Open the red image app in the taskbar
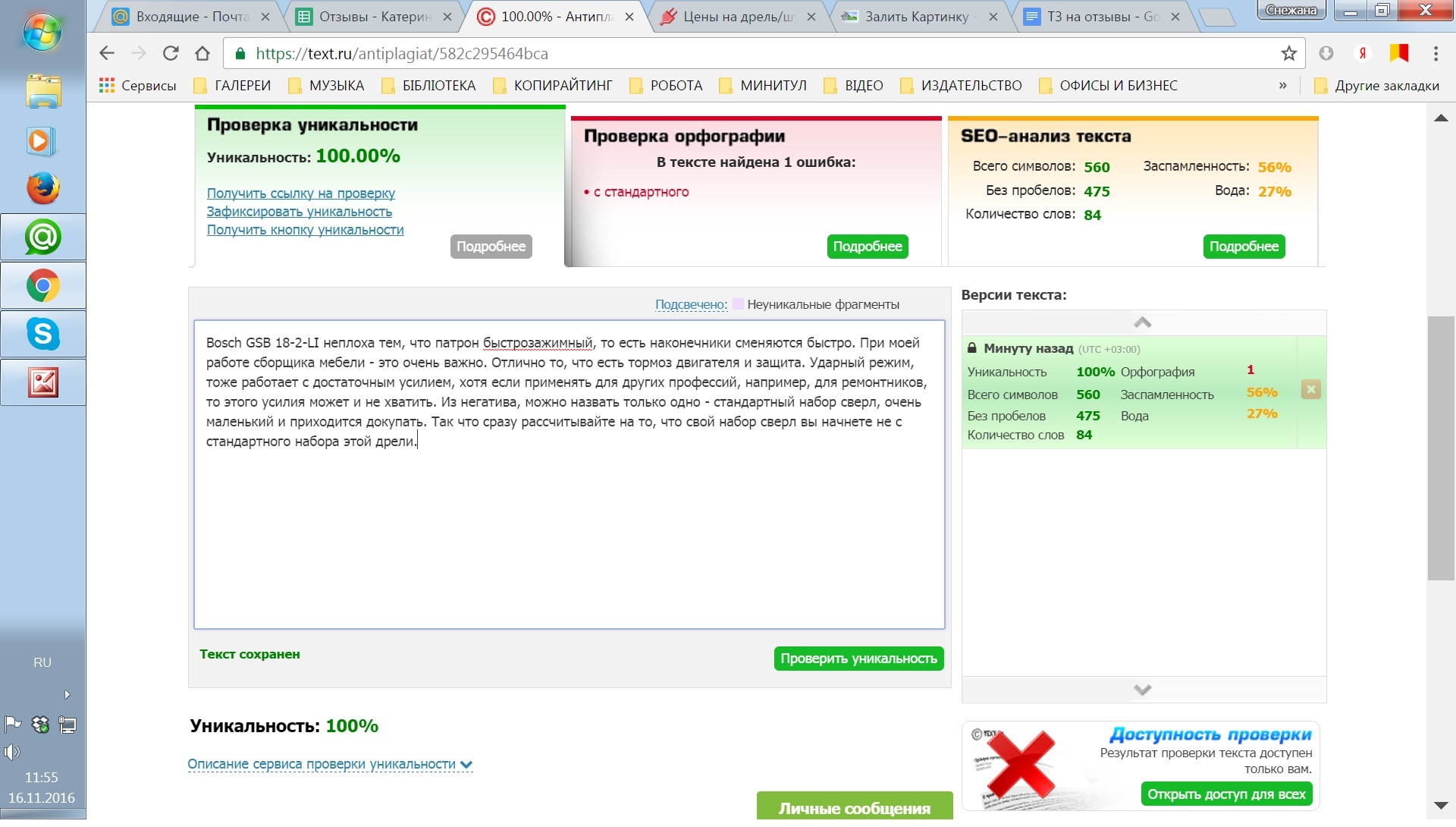This screenshot has height=827, width=1456. click(43, 382)
